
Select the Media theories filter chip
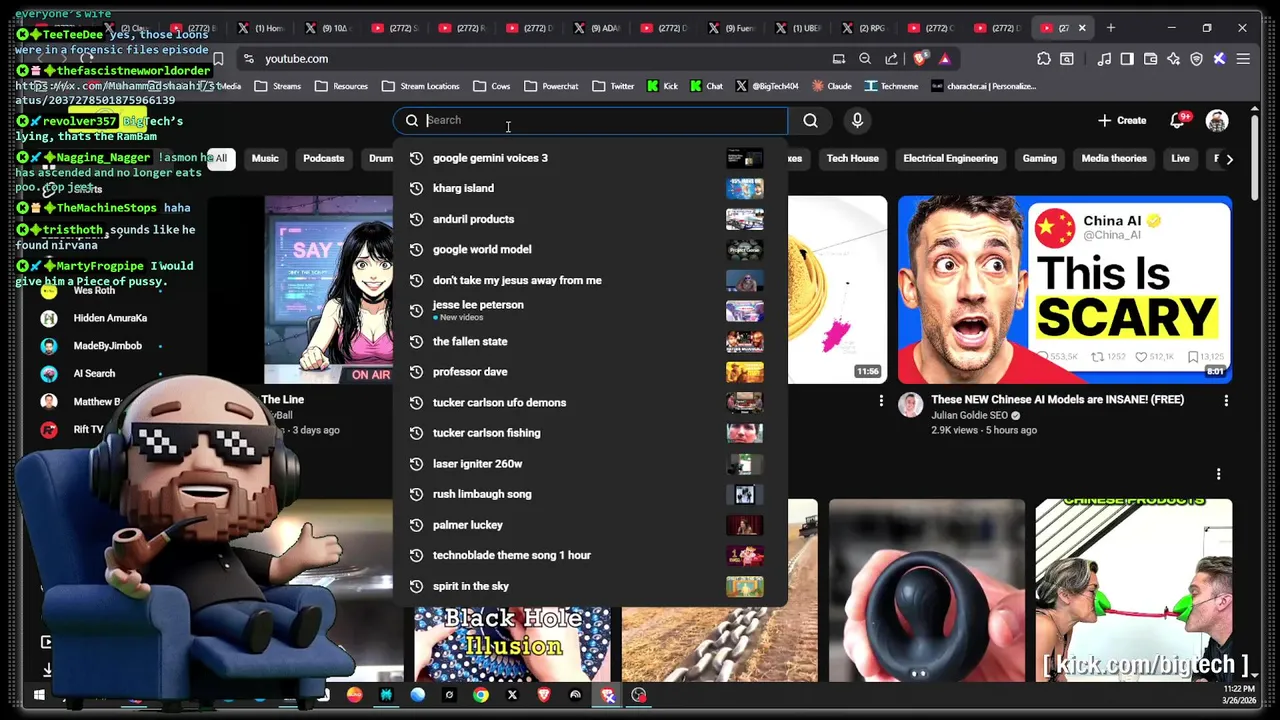click(x=1113, y=158)
